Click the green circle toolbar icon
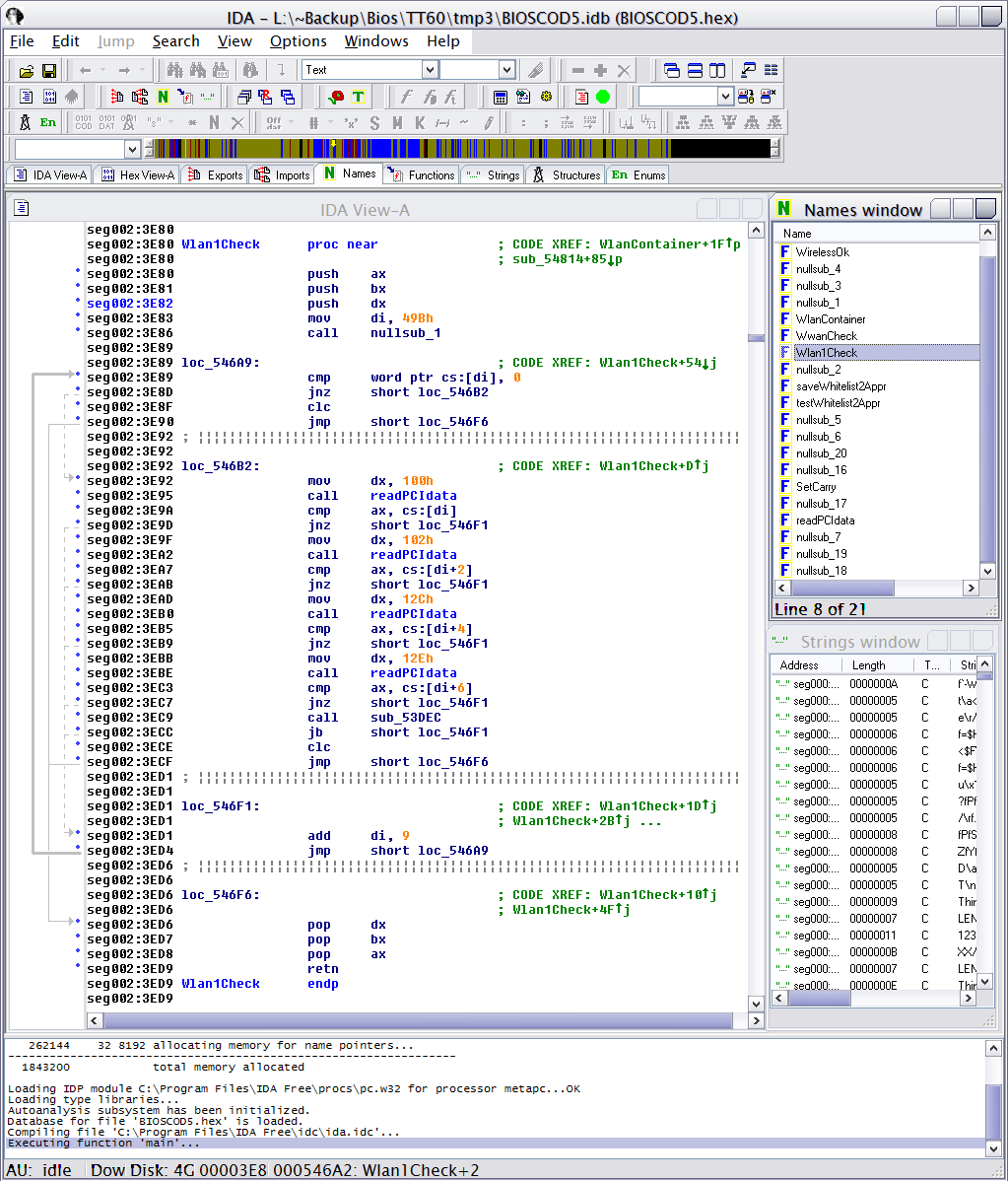 (x=603, y=97)
